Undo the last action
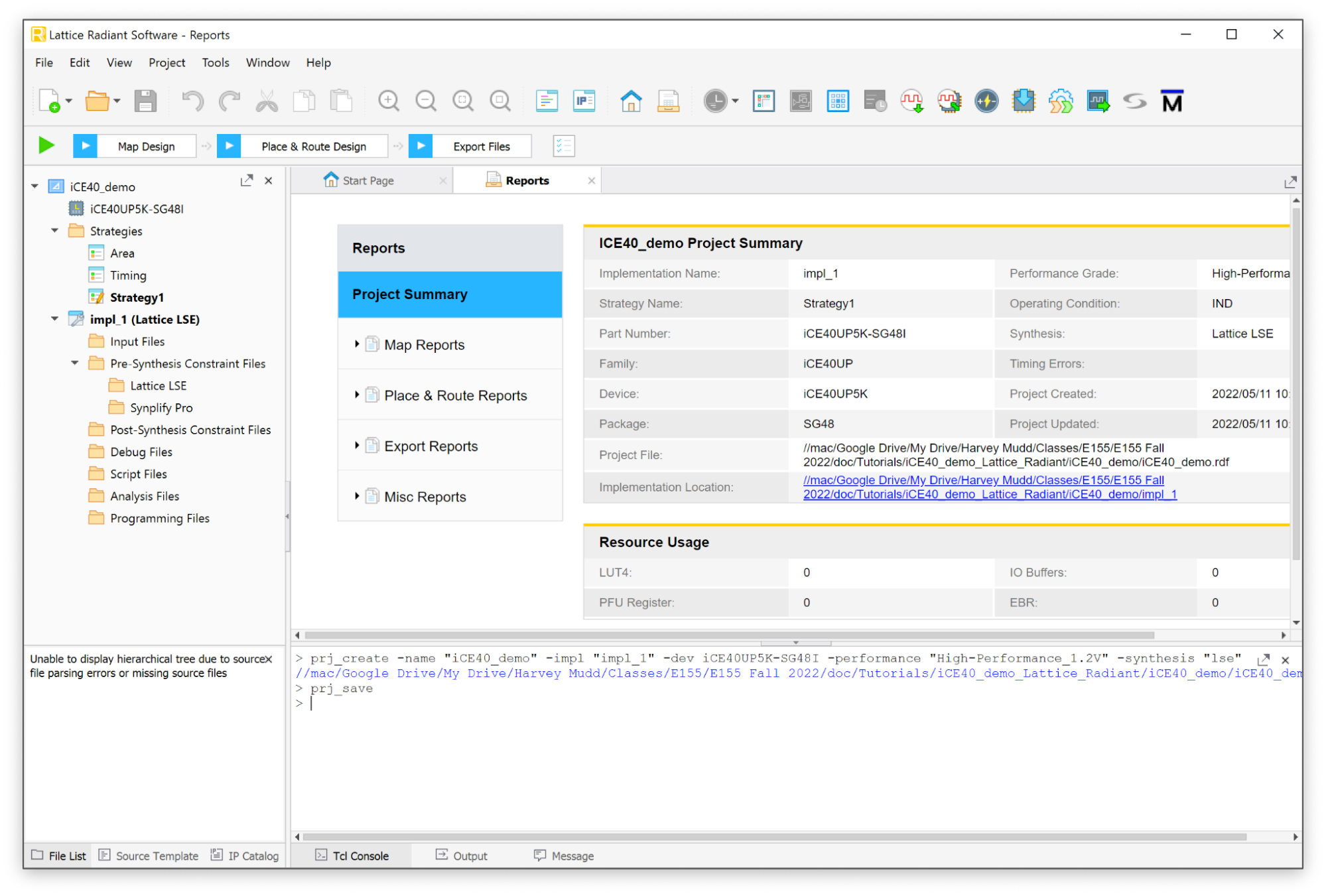The width and height of the screenshot is (1326, 896). pyautogui.click(x=192, y=101)
